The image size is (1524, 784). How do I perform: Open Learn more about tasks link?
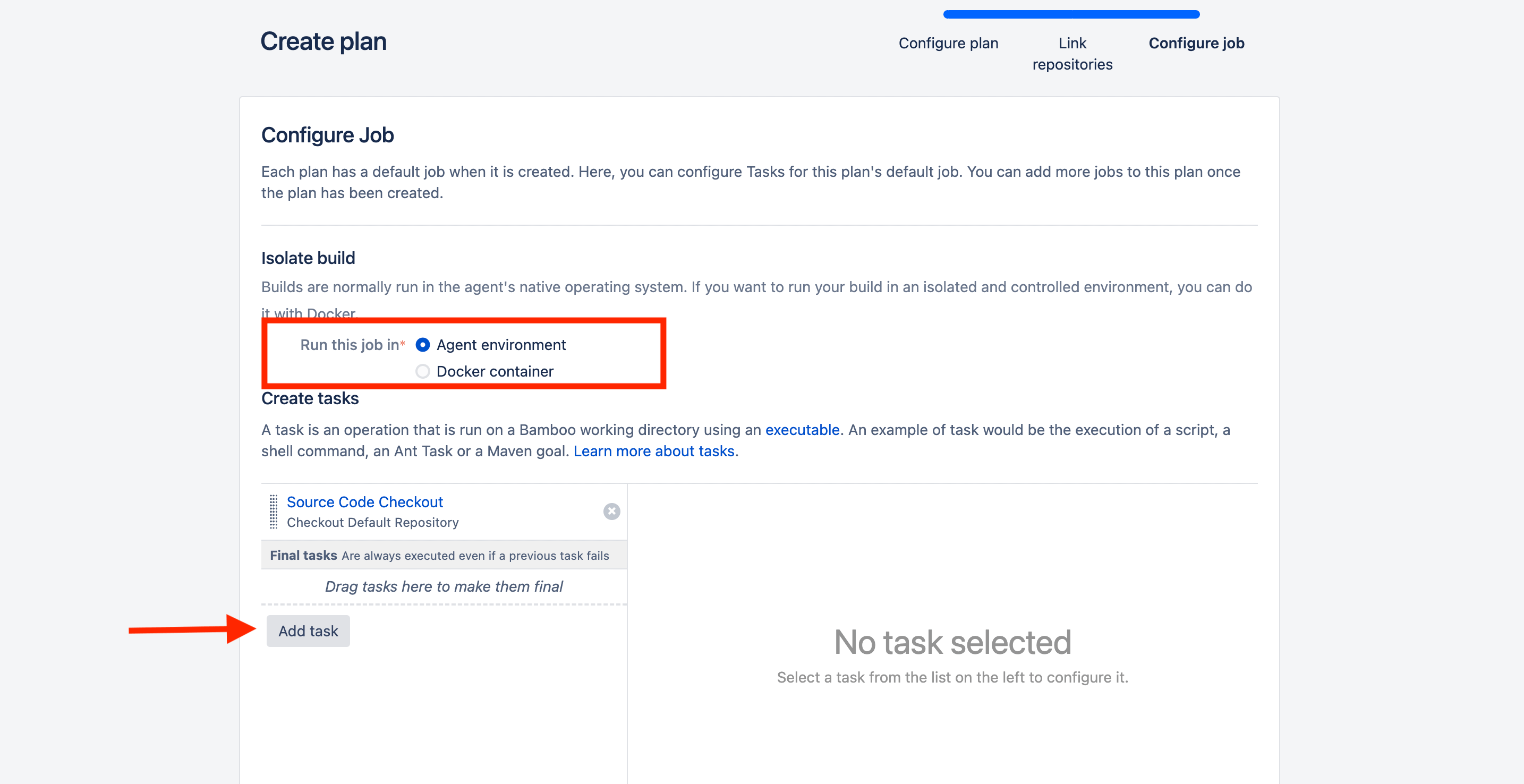654,451
